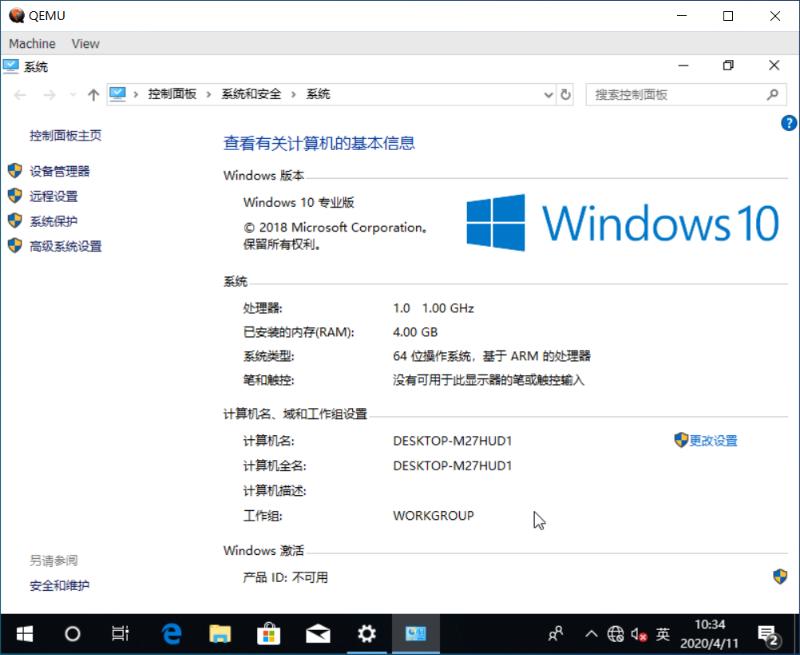Open the address bar dropdown arrow
This screenshot has height=655, width=800.
coord(548,94)
